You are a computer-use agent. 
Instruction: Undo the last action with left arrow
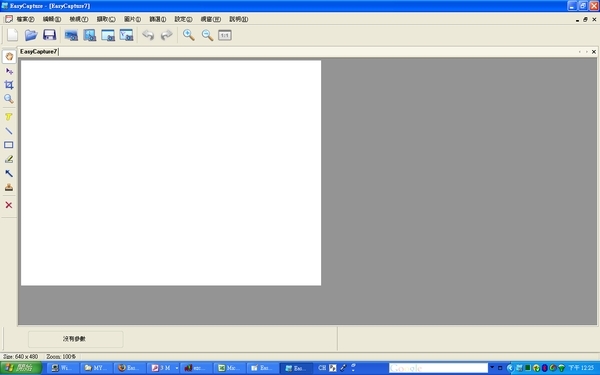[x=148, y=35]
